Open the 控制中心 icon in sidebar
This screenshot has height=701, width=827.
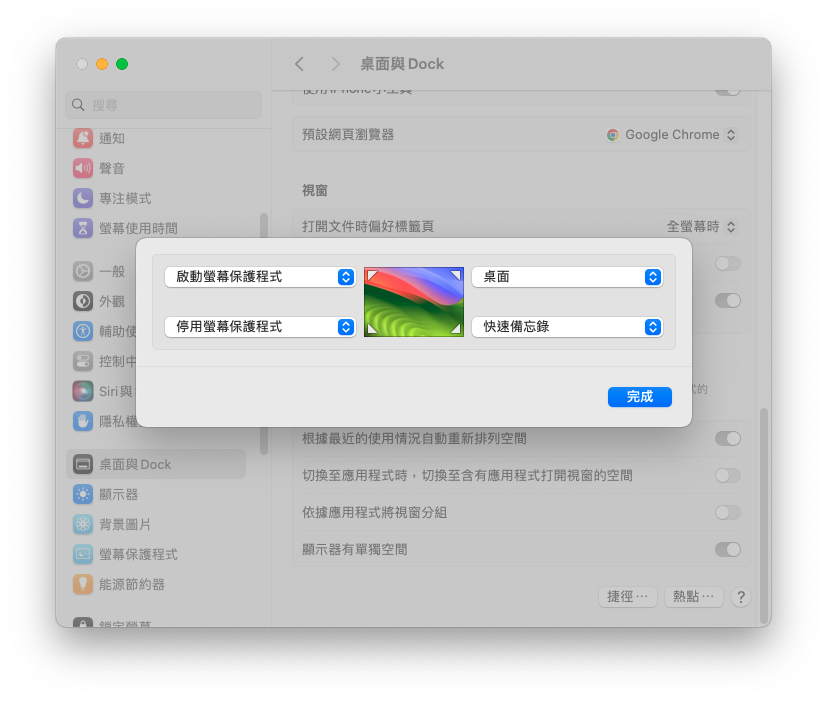[x=83, y=361]
